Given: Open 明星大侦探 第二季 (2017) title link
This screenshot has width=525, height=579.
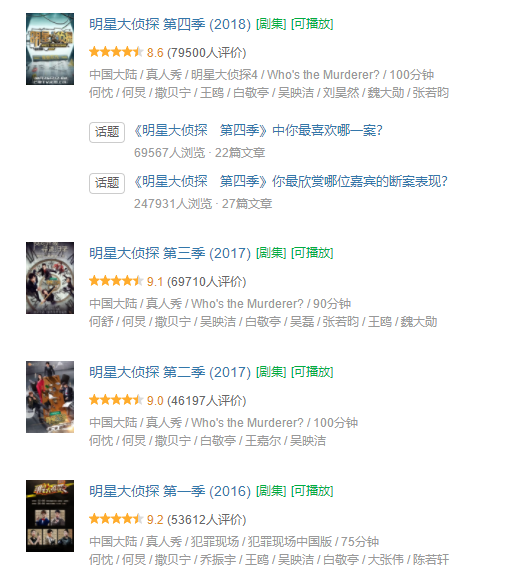Looking at the screenshot, I should 170,372.
